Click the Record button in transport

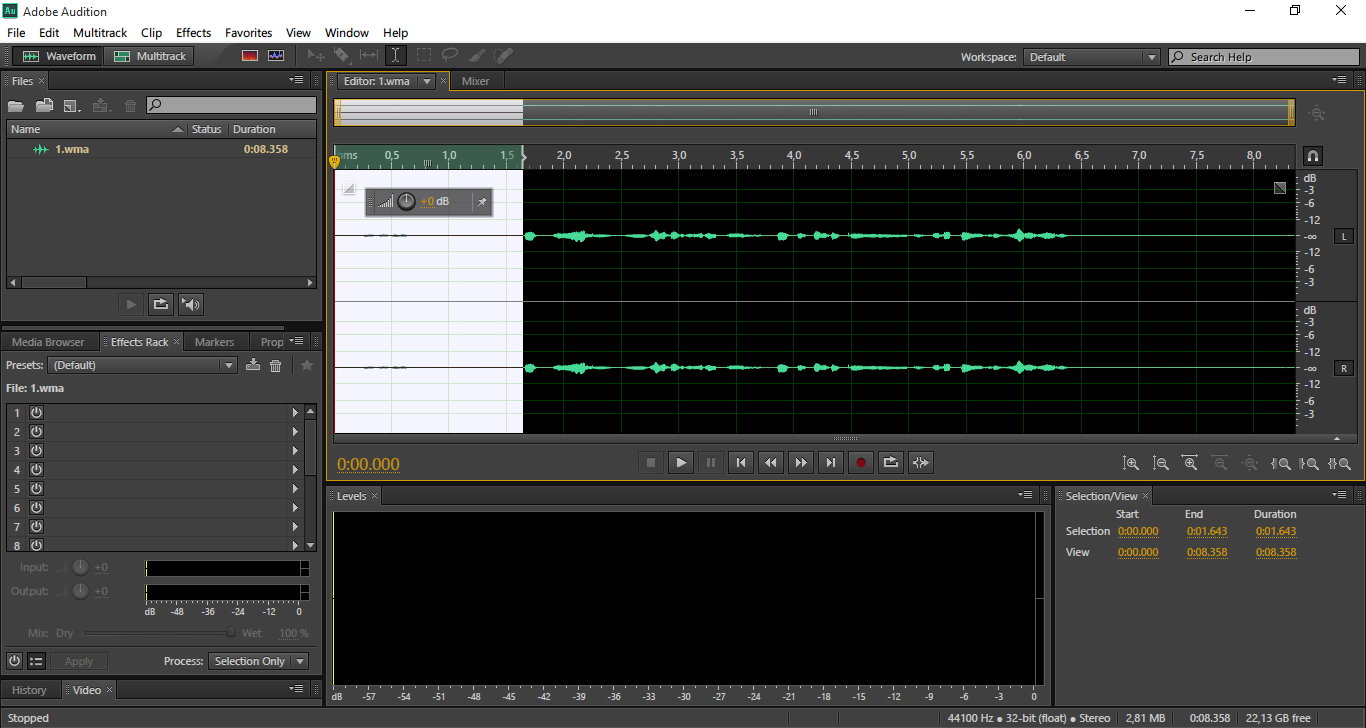[x=861, y=462]
